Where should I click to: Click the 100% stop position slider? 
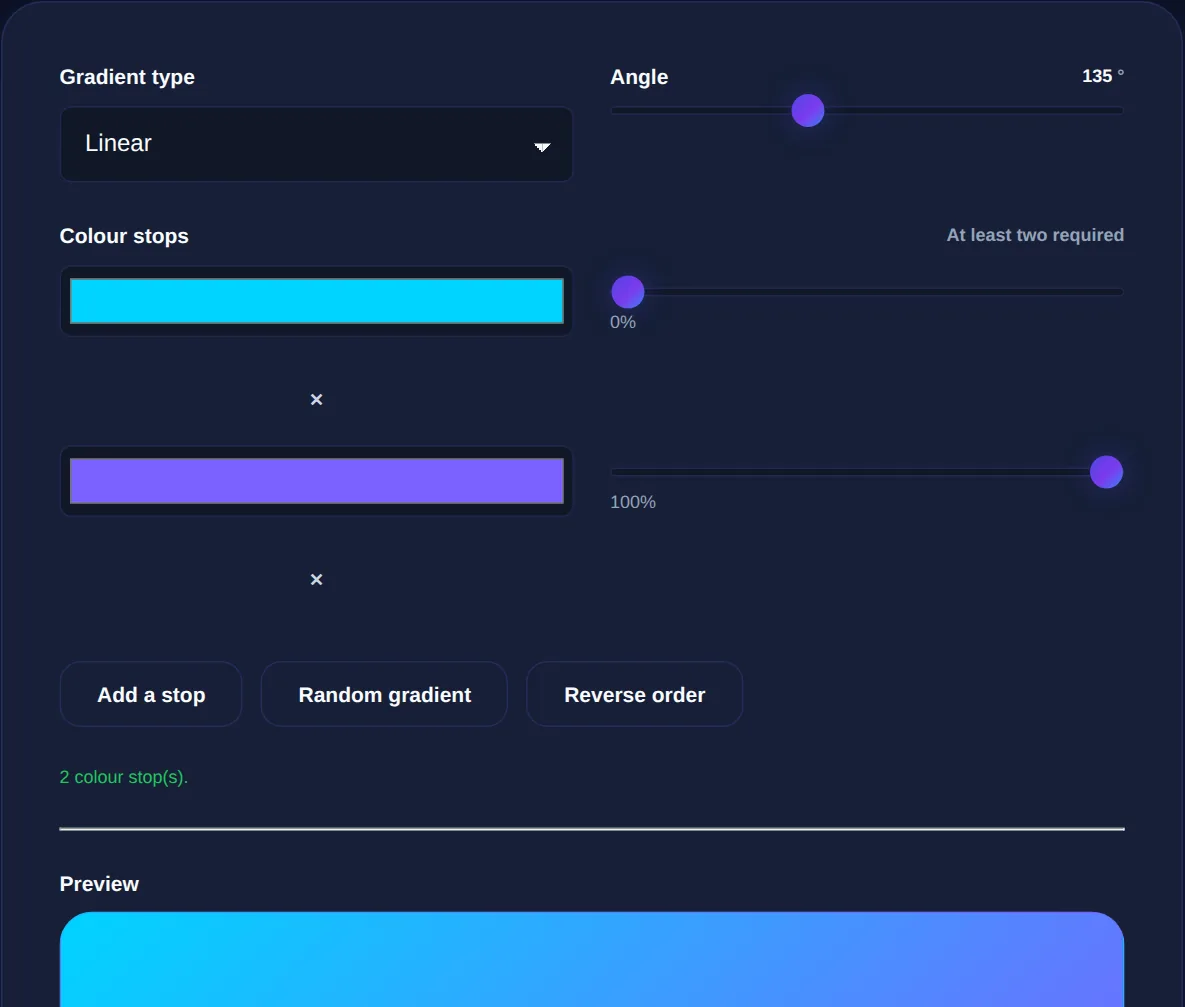[x=867, y=472]
